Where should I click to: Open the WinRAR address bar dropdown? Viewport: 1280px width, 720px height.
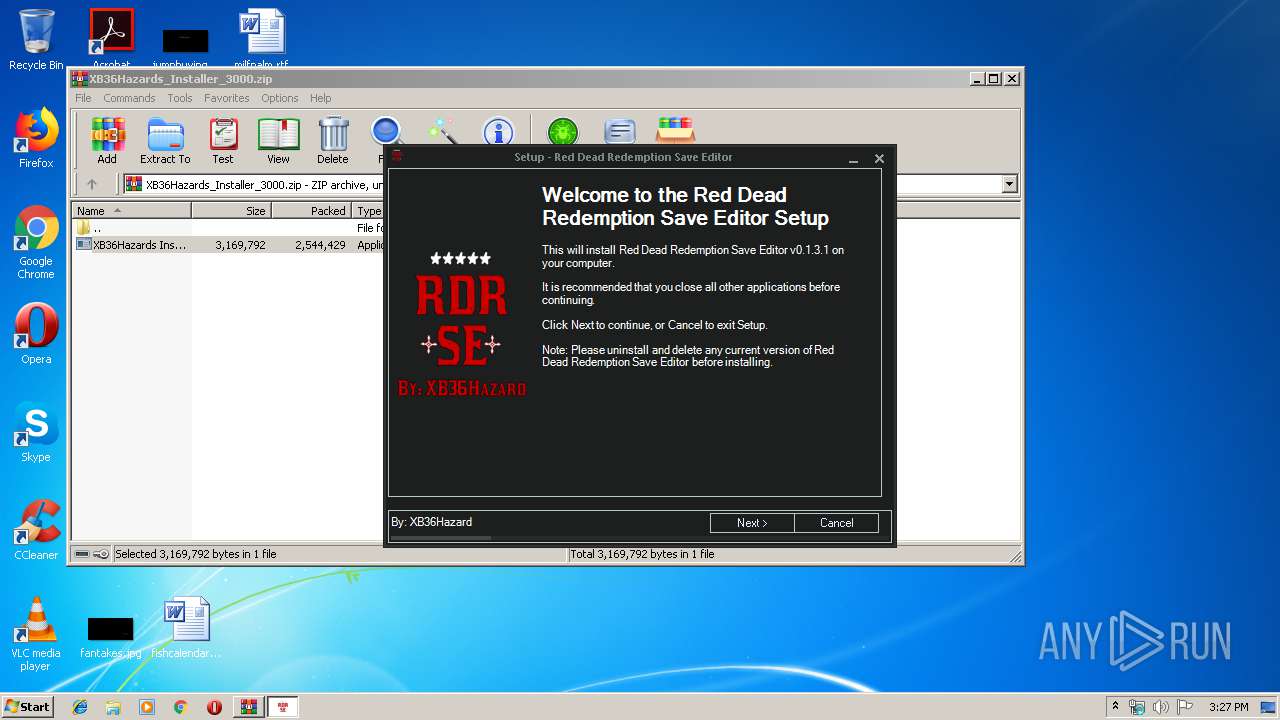[1009, 184]
